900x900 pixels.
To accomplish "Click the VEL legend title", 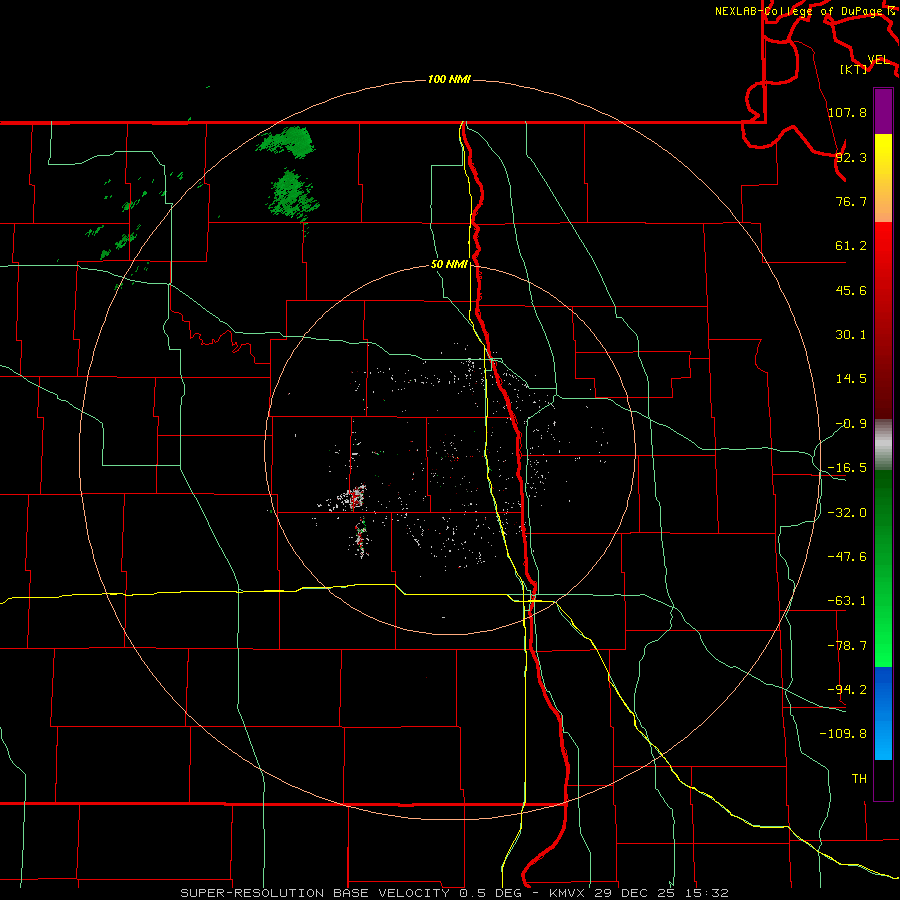I will click(x=878, y=60).
